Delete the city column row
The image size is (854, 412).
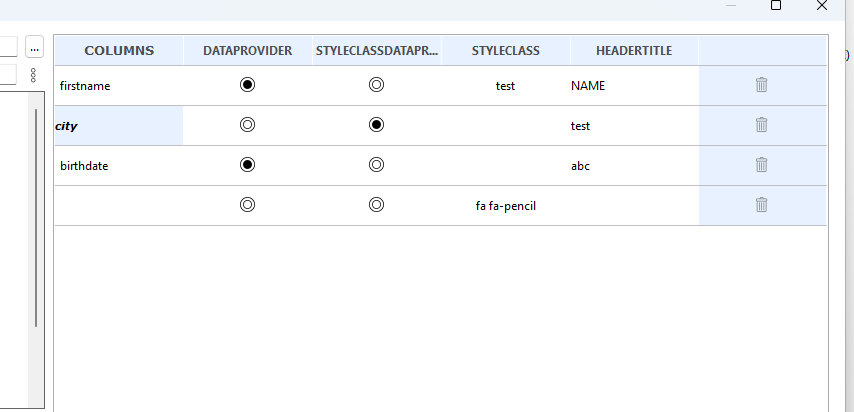click(x=761, y=125)
